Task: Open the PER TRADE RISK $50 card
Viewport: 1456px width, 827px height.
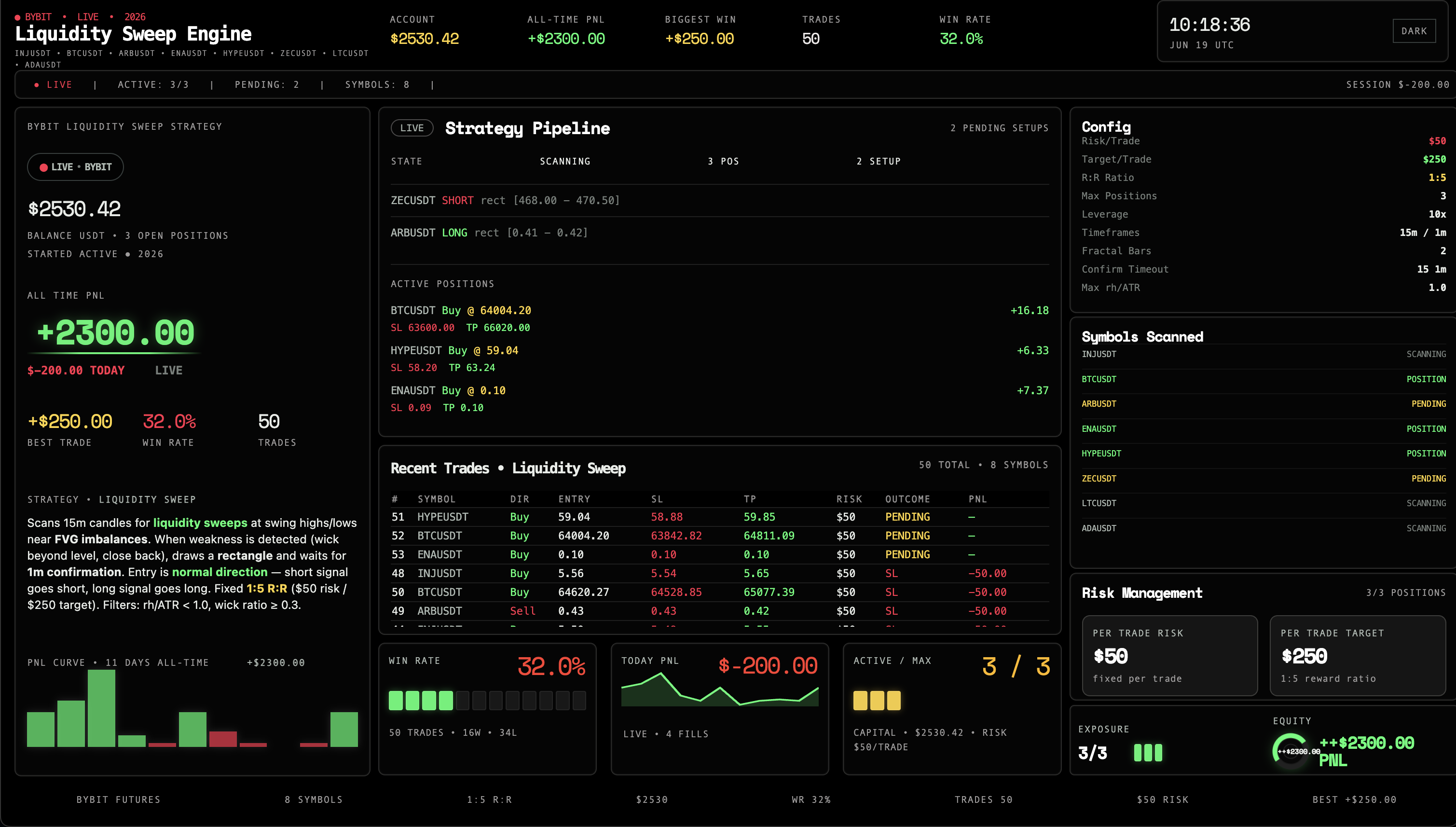Action: click(1169, 656)
